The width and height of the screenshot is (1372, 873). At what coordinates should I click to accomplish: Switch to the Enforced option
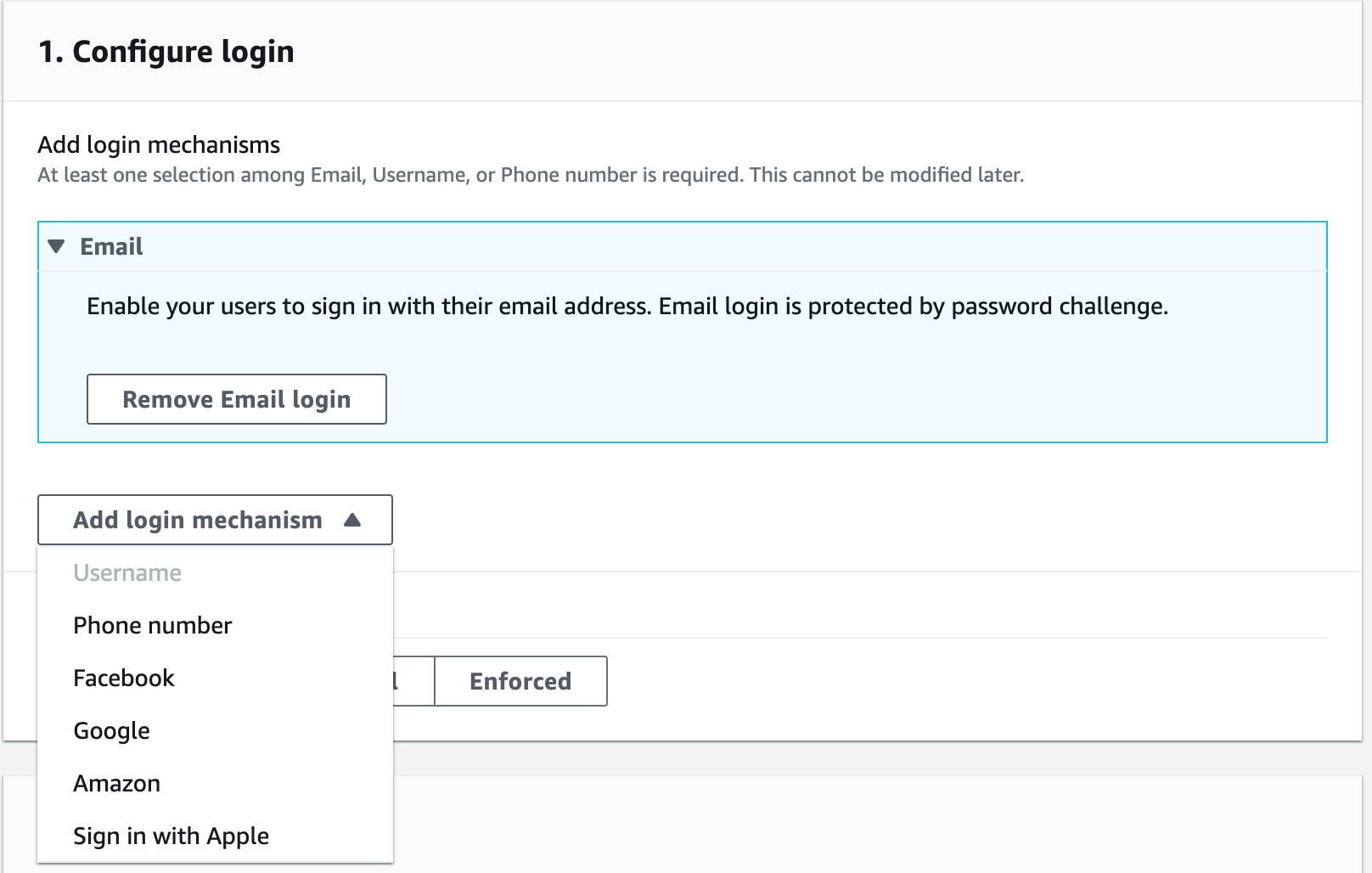pyautogui.click(x=520, y=681)
